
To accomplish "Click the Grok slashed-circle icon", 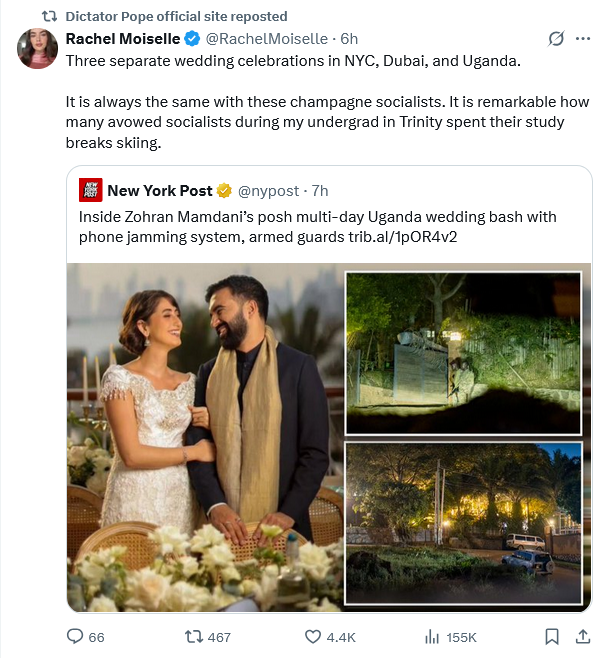I will [556, 39].
